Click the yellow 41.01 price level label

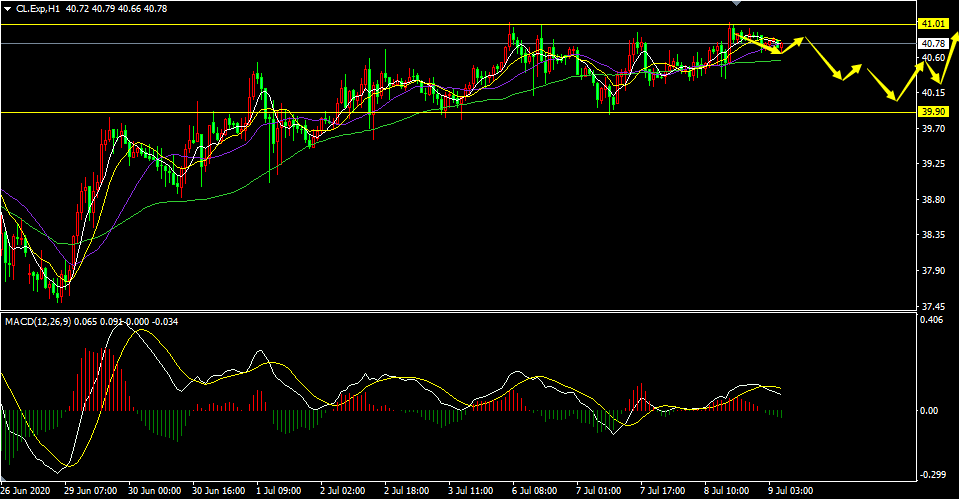point(933,24)
